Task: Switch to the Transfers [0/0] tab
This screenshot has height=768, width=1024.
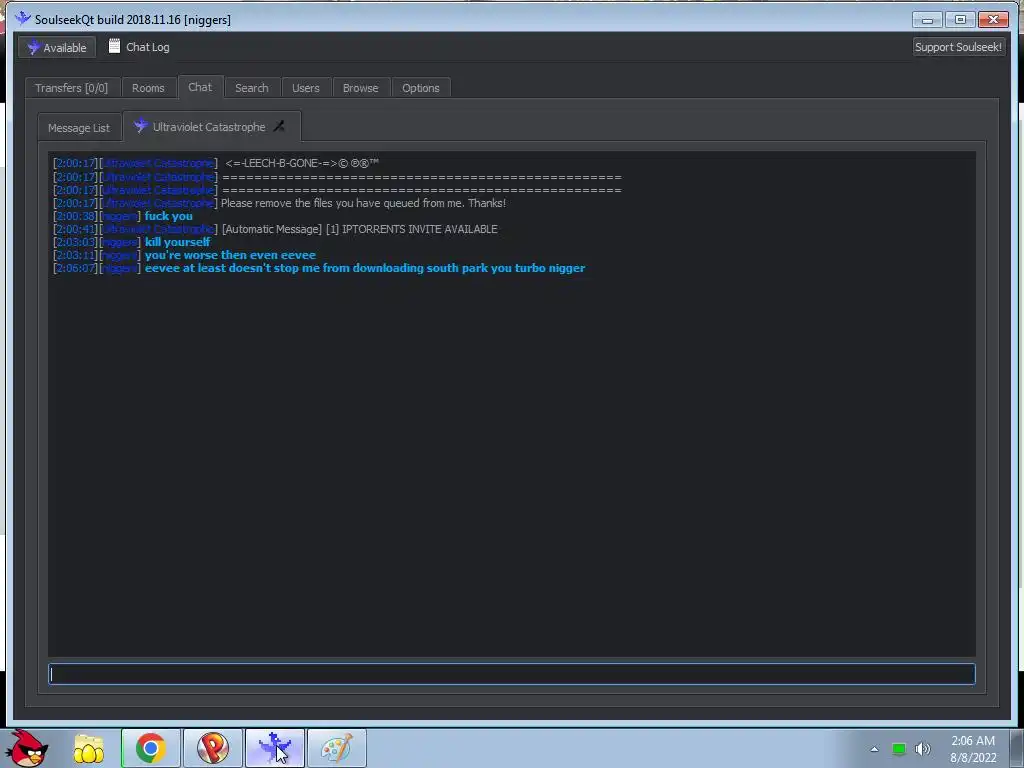Action: tap(71, 88)
